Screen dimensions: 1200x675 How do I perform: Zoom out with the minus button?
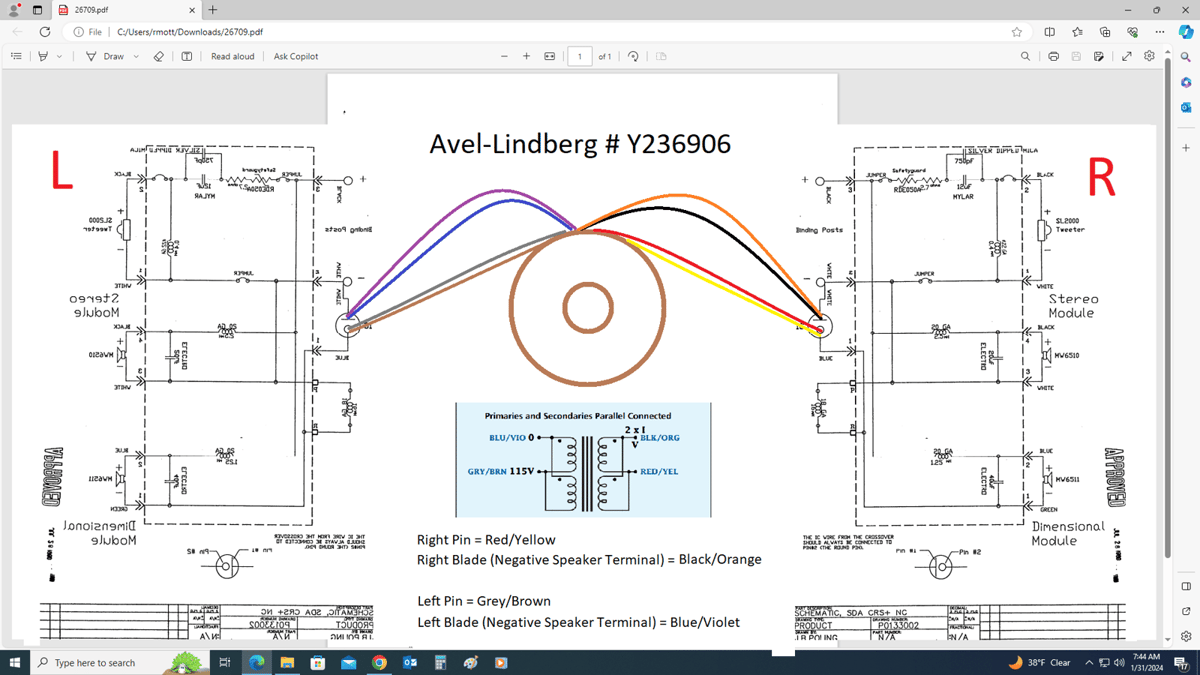click(x=504, y=57)
